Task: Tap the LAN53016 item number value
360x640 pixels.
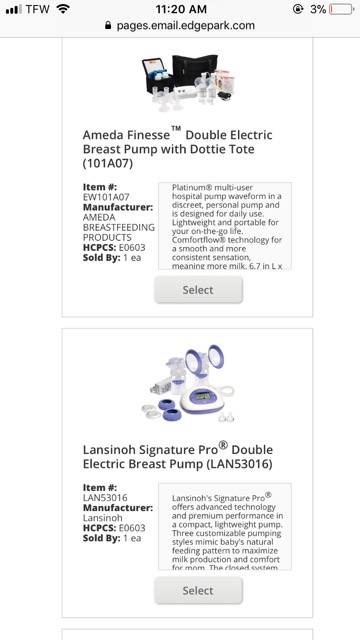Action: [x=105, y=498]
